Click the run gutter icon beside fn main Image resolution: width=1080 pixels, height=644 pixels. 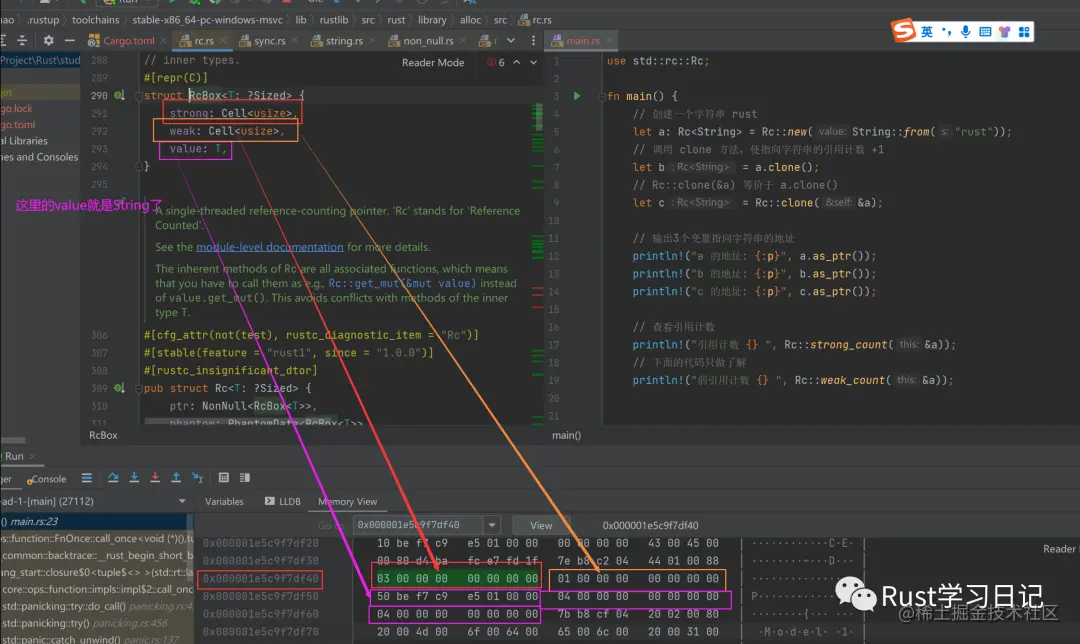(x=577, y=96)
